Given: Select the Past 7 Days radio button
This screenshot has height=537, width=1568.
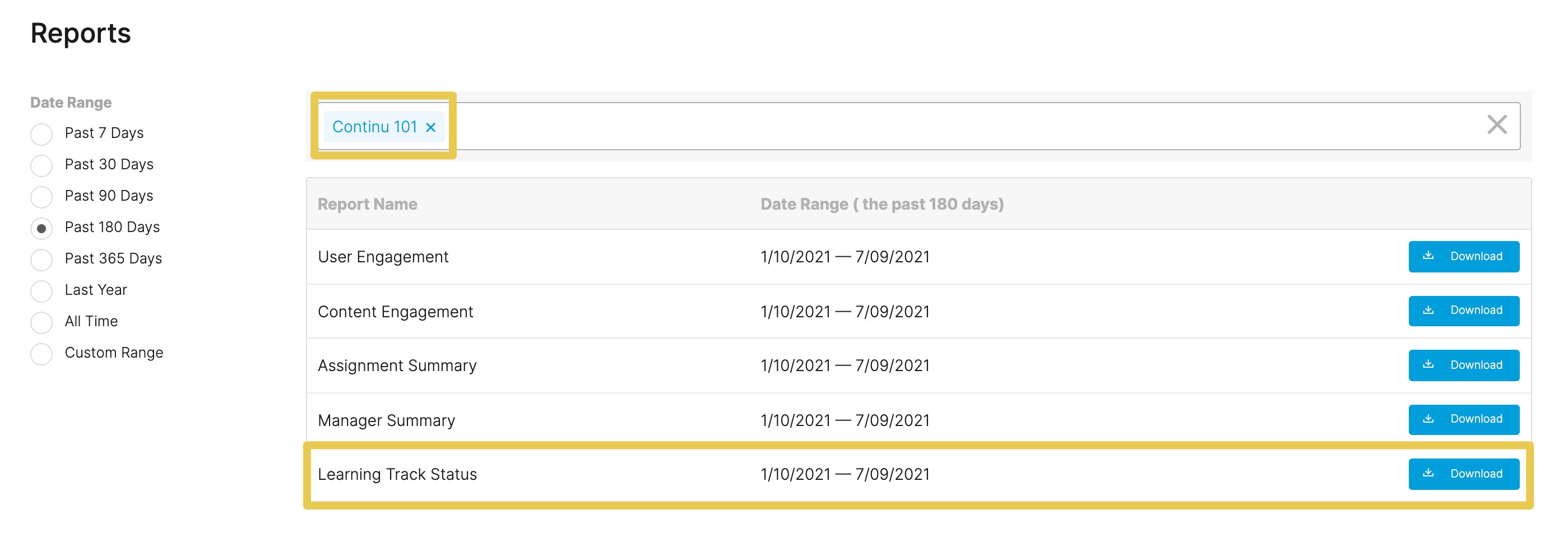Looking at the screenshot, I should pyautogui.click(x=41, y=134).
